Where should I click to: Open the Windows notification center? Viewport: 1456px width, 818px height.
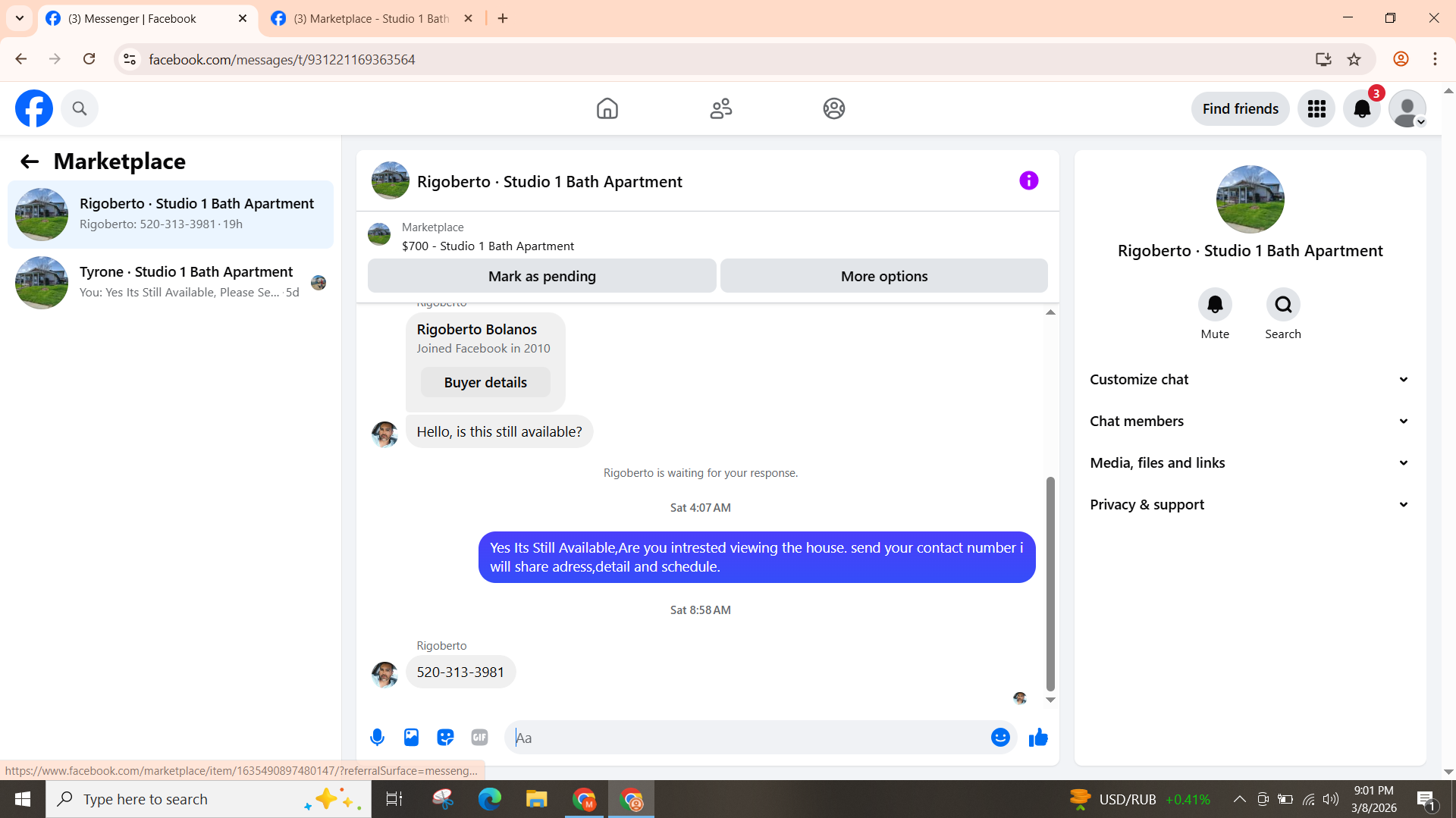(1426, 799)
